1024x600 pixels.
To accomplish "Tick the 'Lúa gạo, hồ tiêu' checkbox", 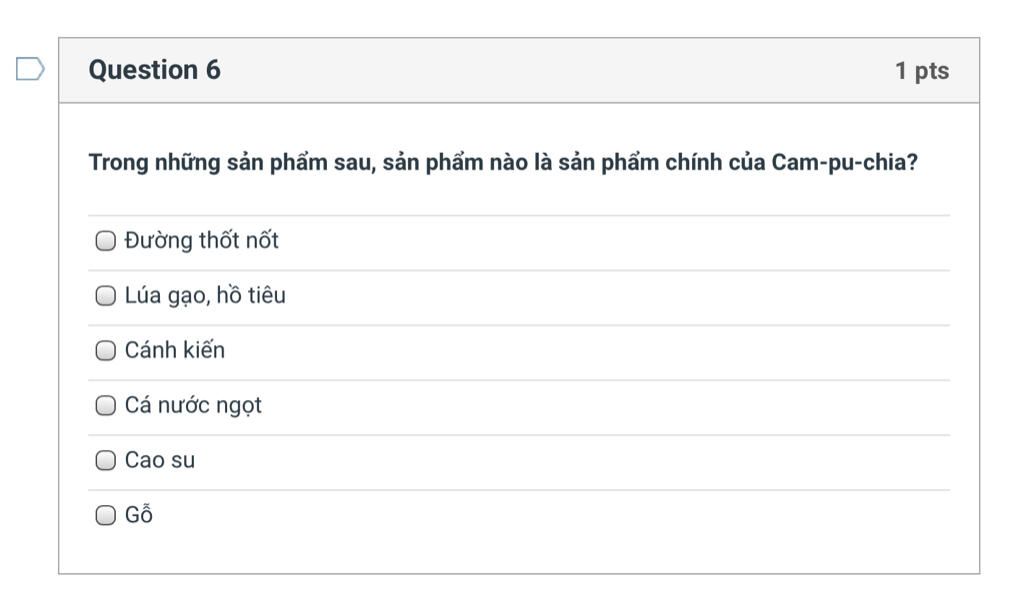I will pos(105,296).
